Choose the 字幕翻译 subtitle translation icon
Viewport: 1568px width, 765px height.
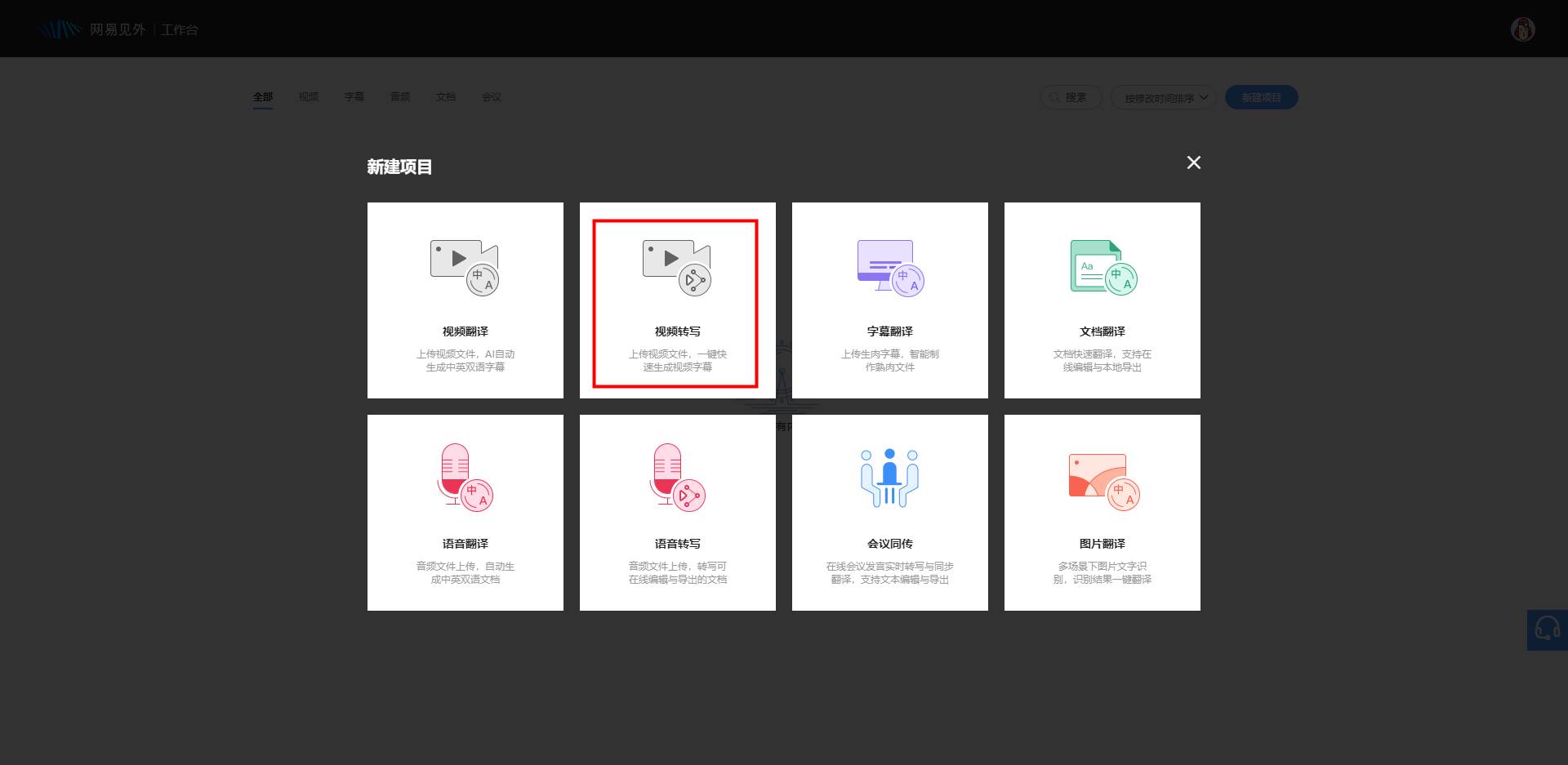[x=890, y=268]
